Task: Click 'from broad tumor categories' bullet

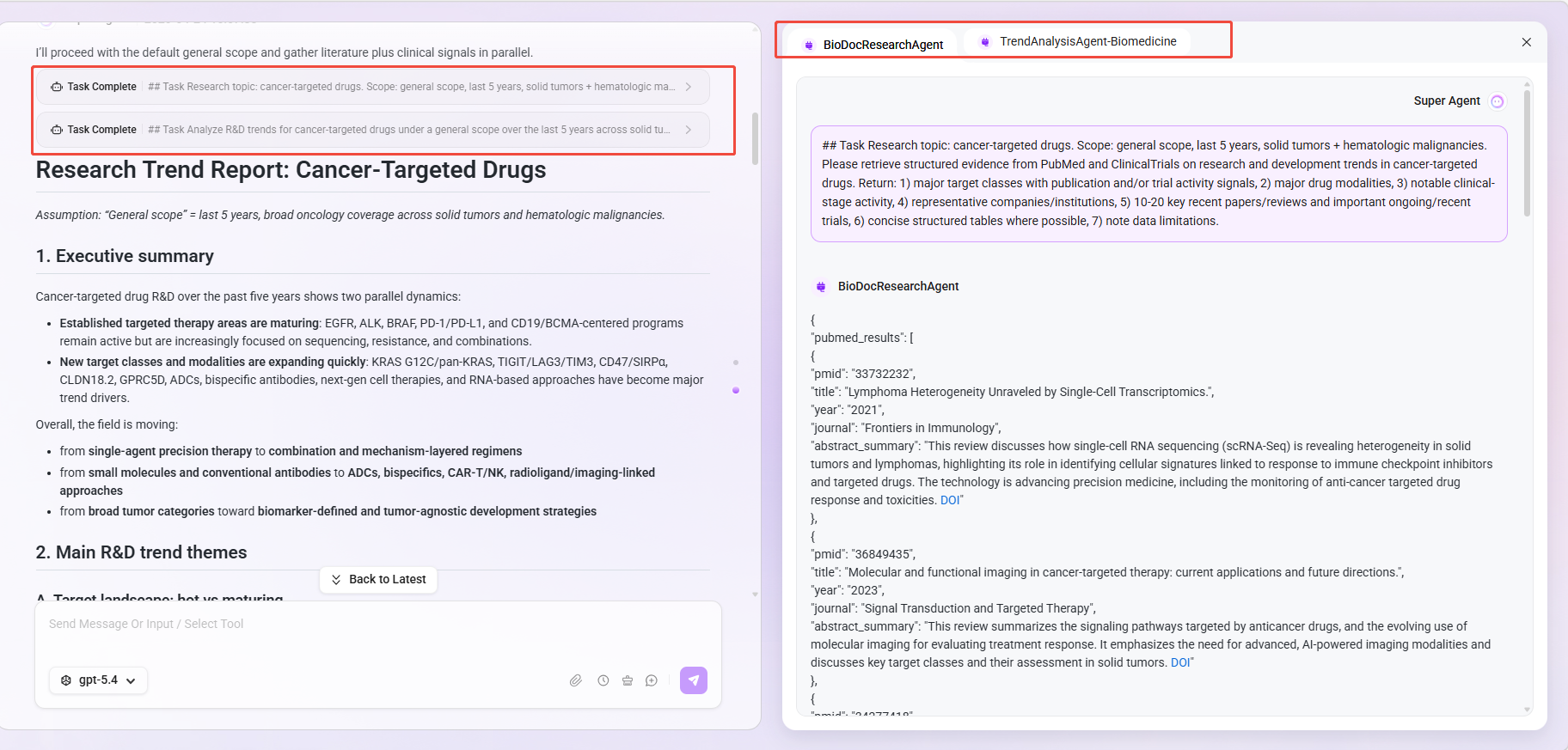Action: [328, 511]
